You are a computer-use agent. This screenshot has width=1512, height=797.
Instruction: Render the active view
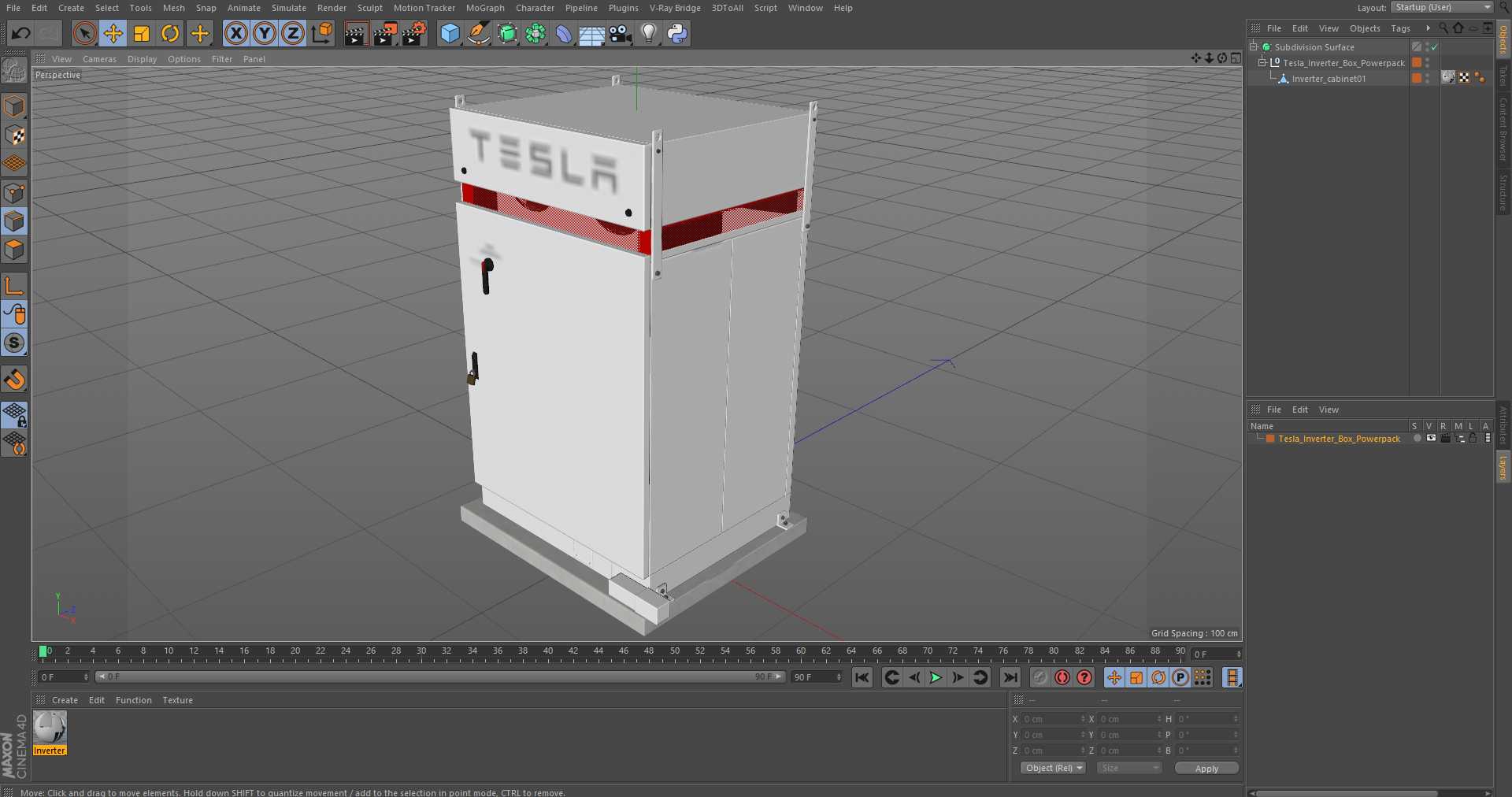click(x=356, y=33)
